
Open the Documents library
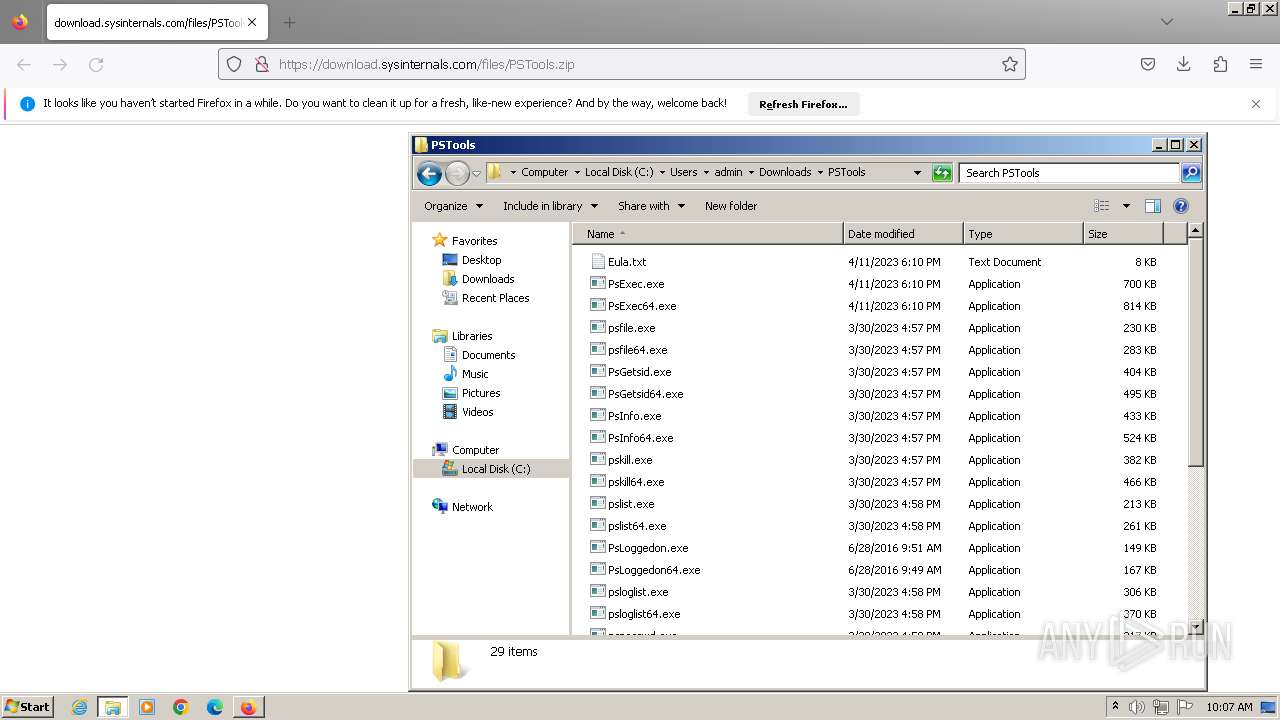488,355
